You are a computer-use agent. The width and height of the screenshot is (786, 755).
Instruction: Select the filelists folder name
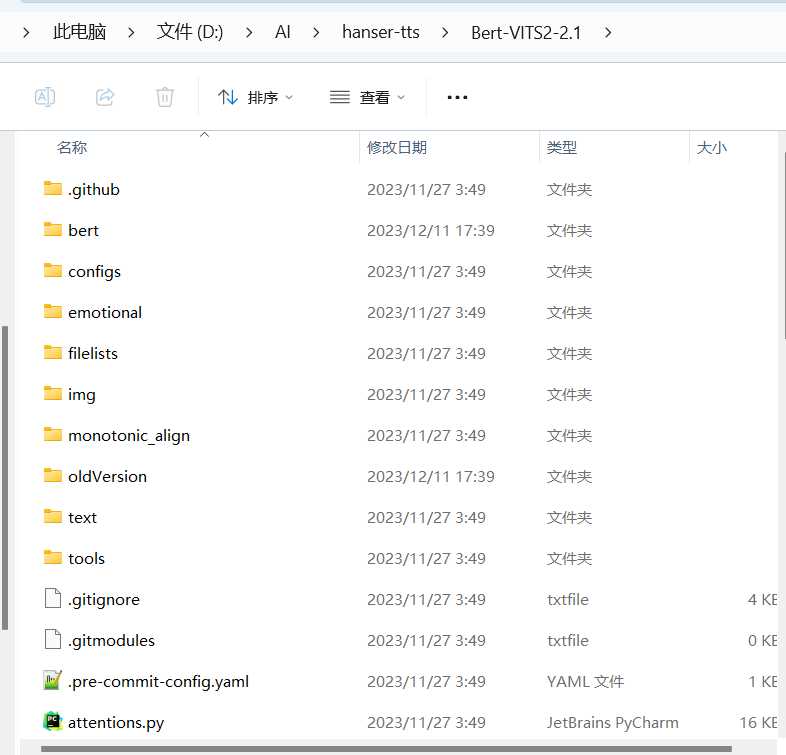(93, 353)
